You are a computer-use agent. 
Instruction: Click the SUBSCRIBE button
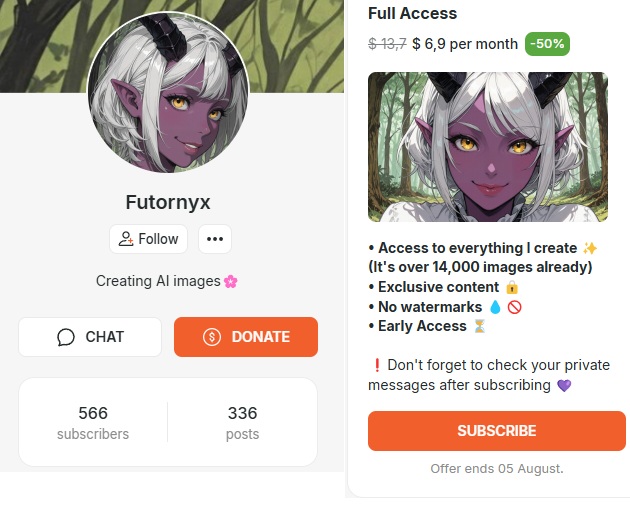[497, 431]
